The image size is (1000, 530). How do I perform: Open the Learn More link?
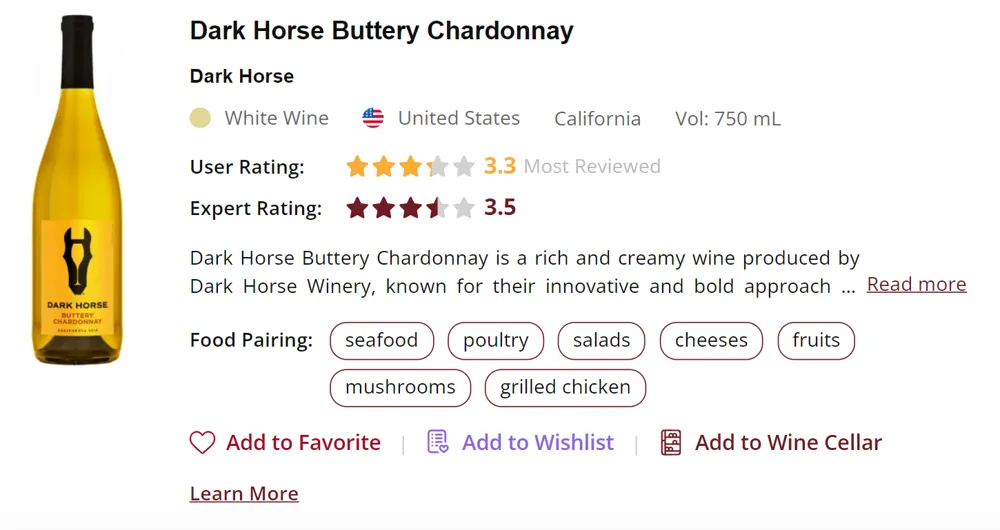[x=244, y=494]
